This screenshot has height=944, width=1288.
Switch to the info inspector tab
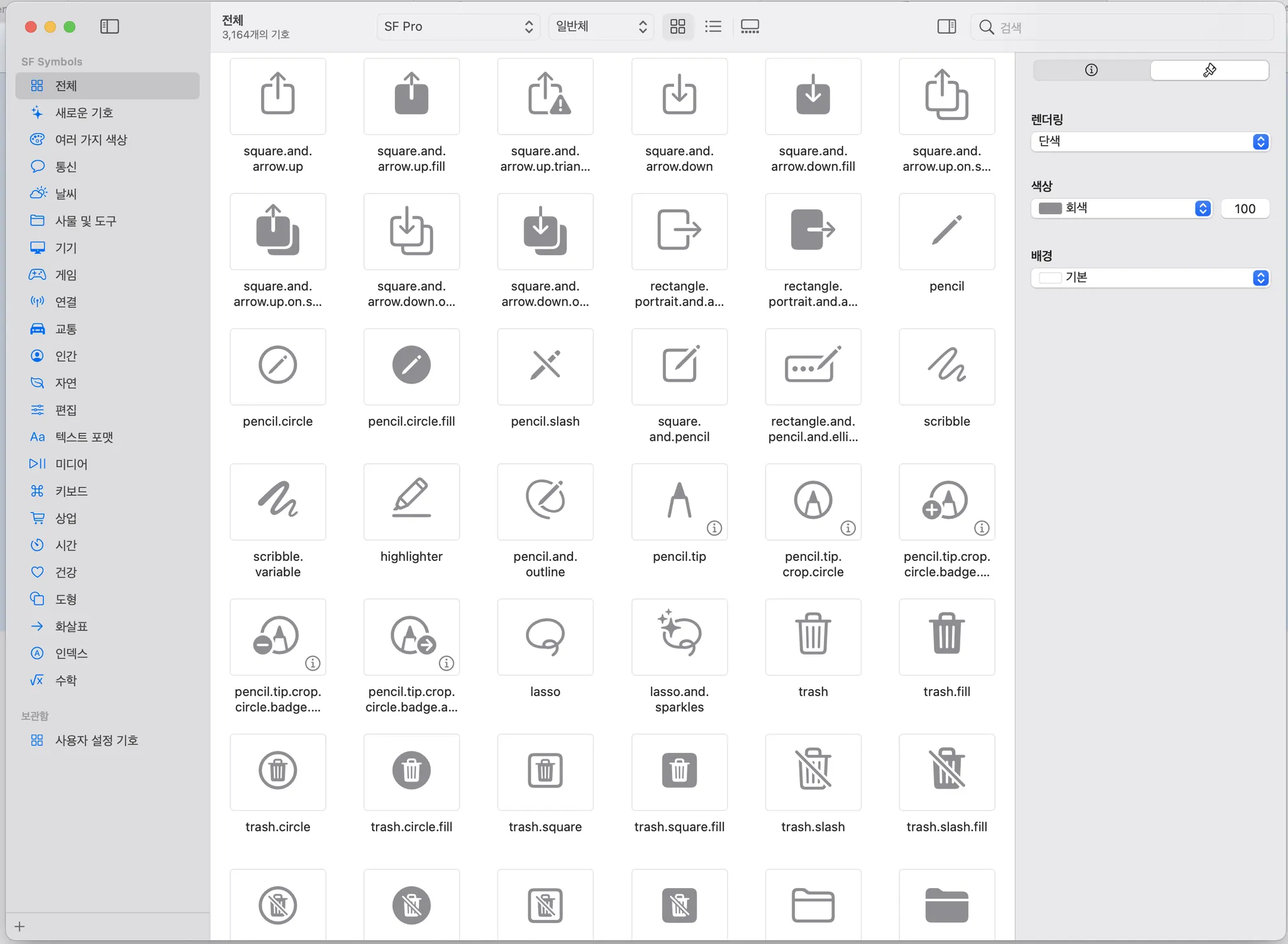click(1091, 70)
